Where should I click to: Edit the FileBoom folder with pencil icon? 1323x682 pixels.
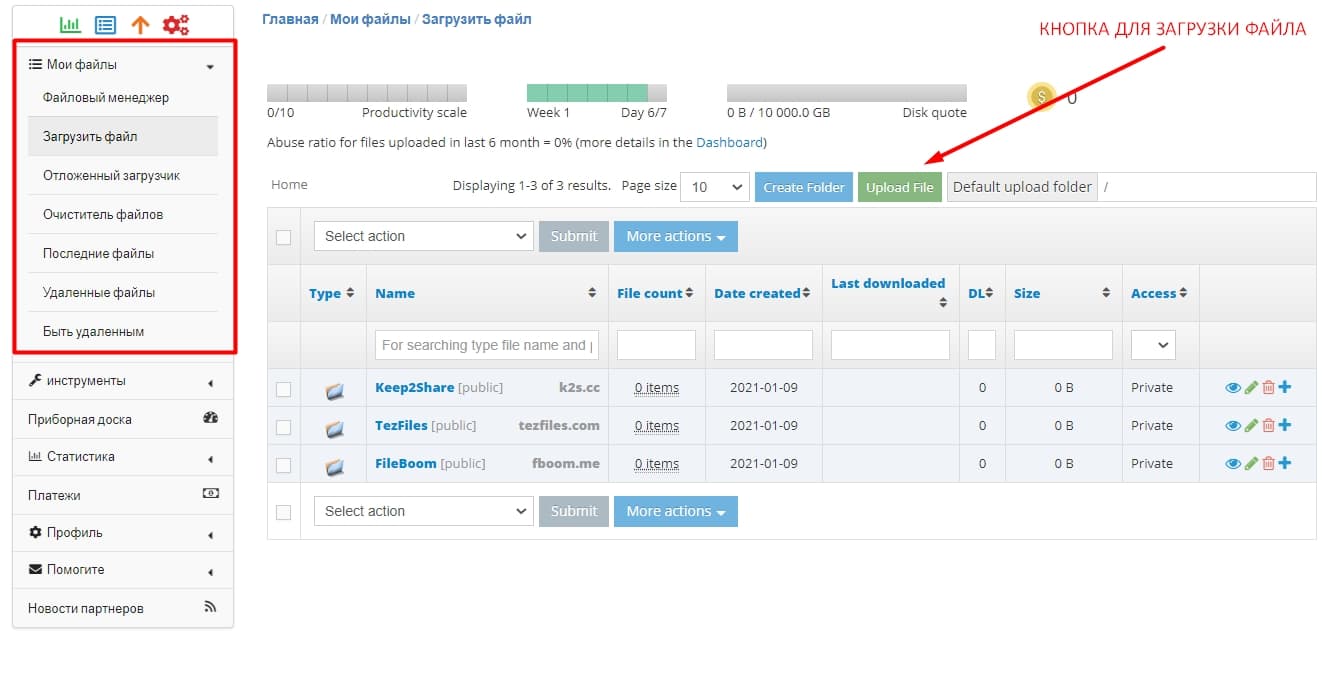click(1251, 464)
